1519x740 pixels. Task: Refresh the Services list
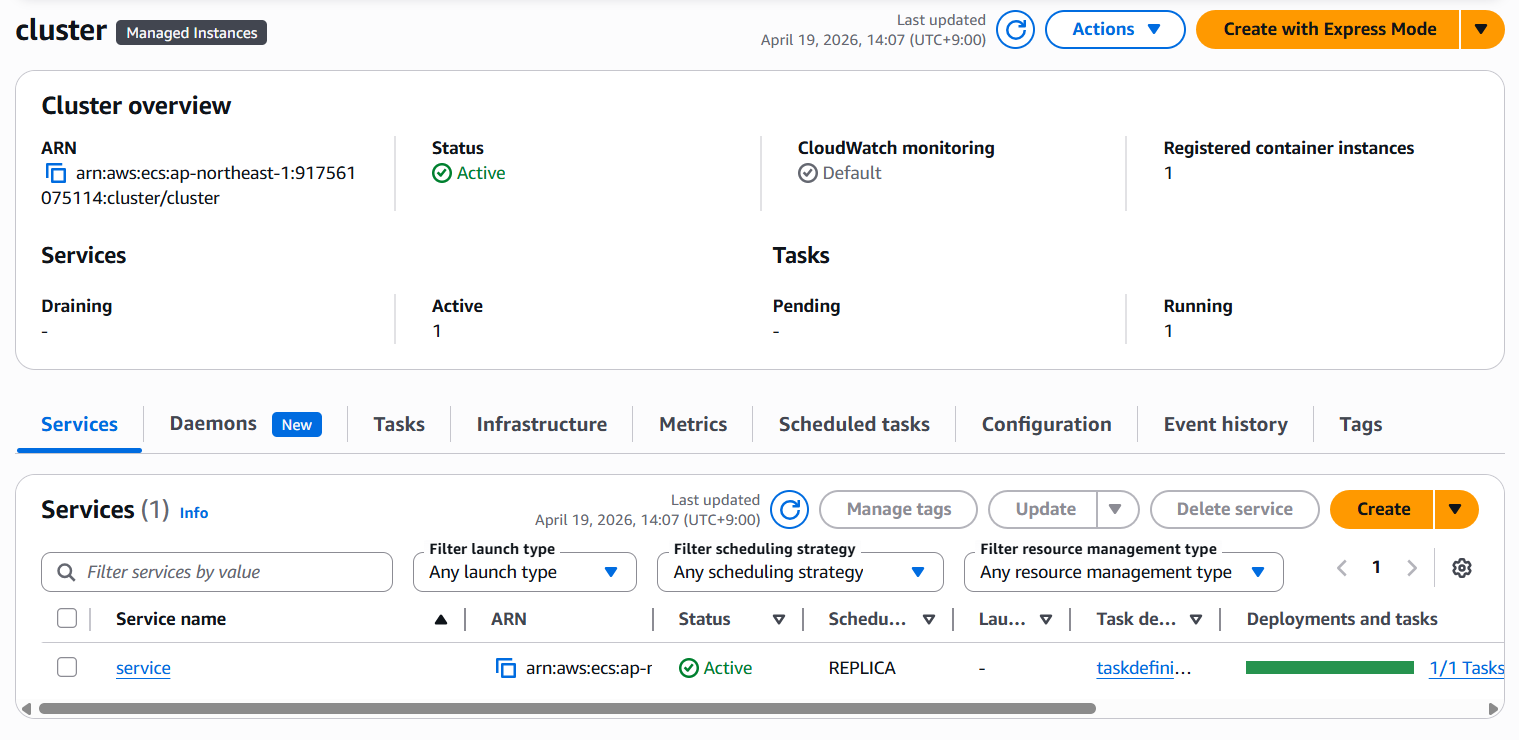pyautogui.click(x=790, y=510)
